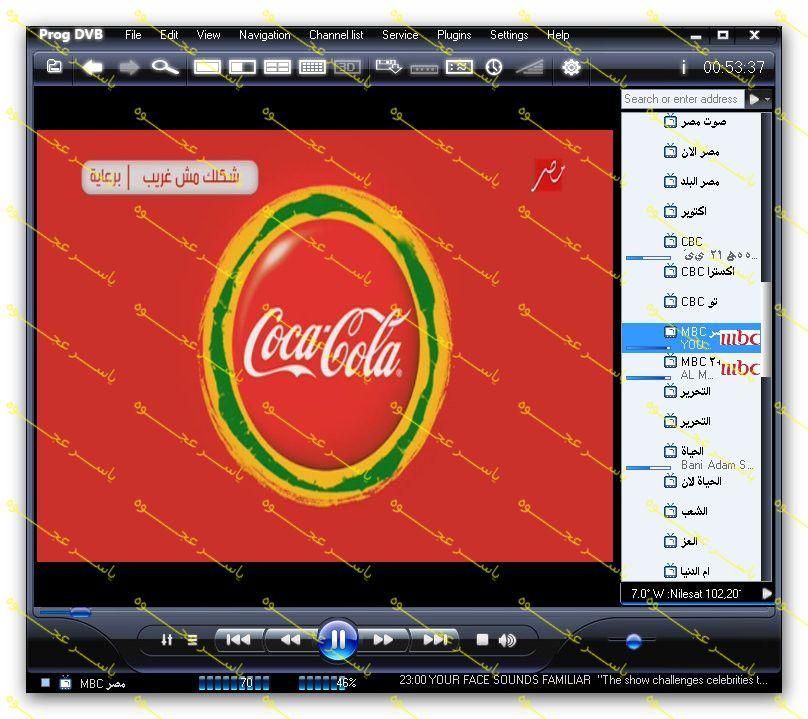
Task: Mute audio with the speaker icon
Action: [507, 640]
